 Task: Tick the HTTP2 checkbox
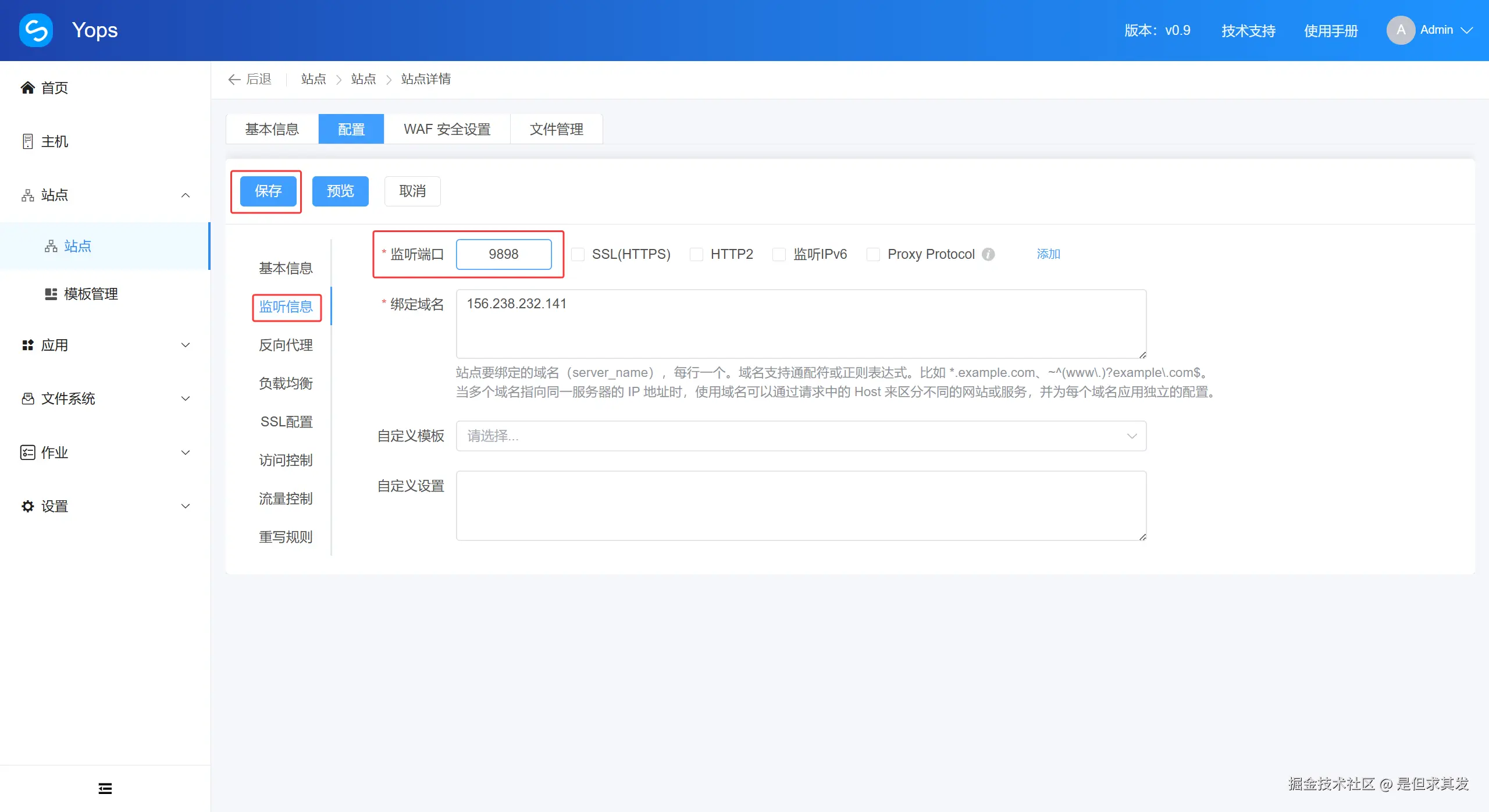696,254
